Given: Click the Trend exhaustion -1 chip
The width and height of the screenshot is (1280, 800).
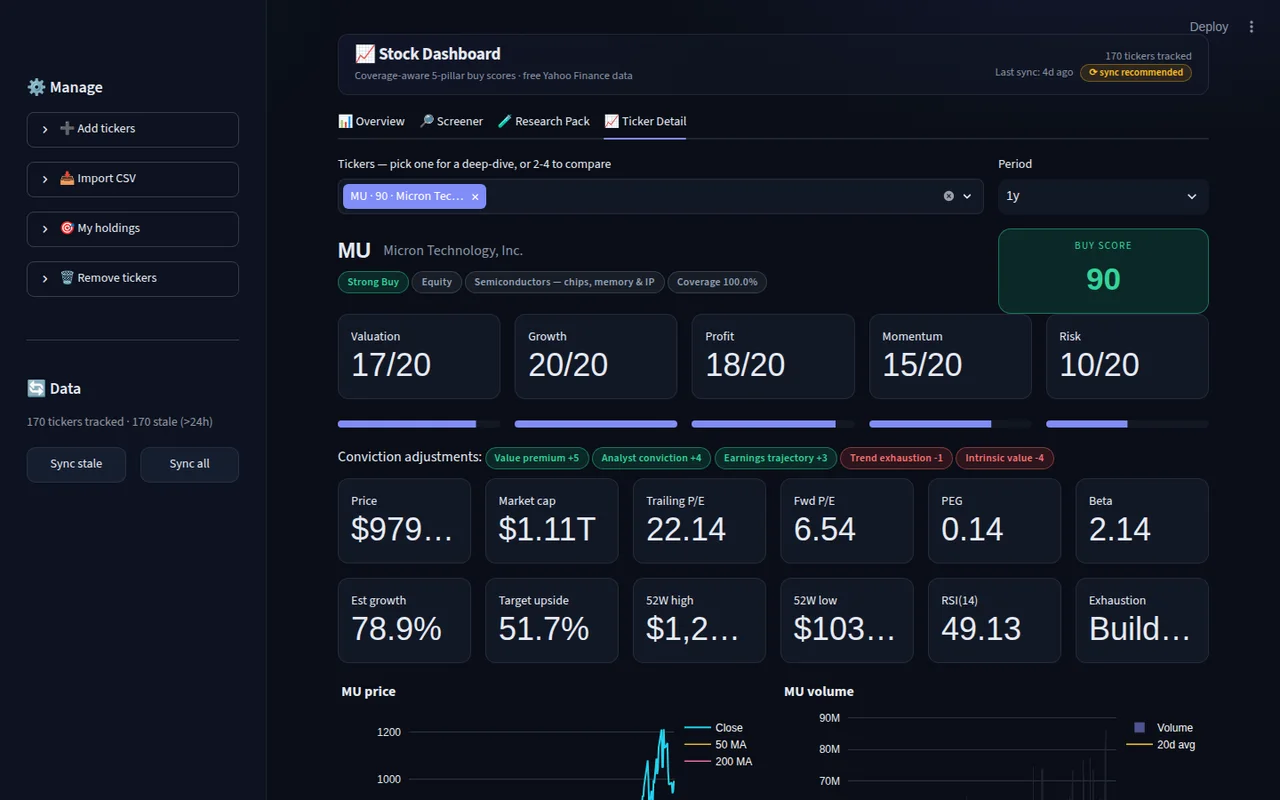Looking at the screenshot, I should (896, 458).
